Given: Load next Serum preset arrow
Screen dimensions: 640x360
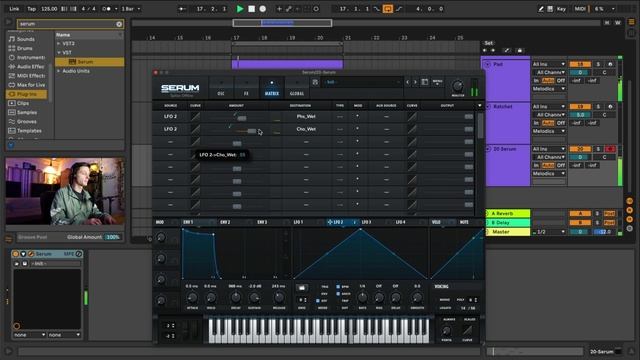Looking at the screenshot, I should tap(415, 82).
